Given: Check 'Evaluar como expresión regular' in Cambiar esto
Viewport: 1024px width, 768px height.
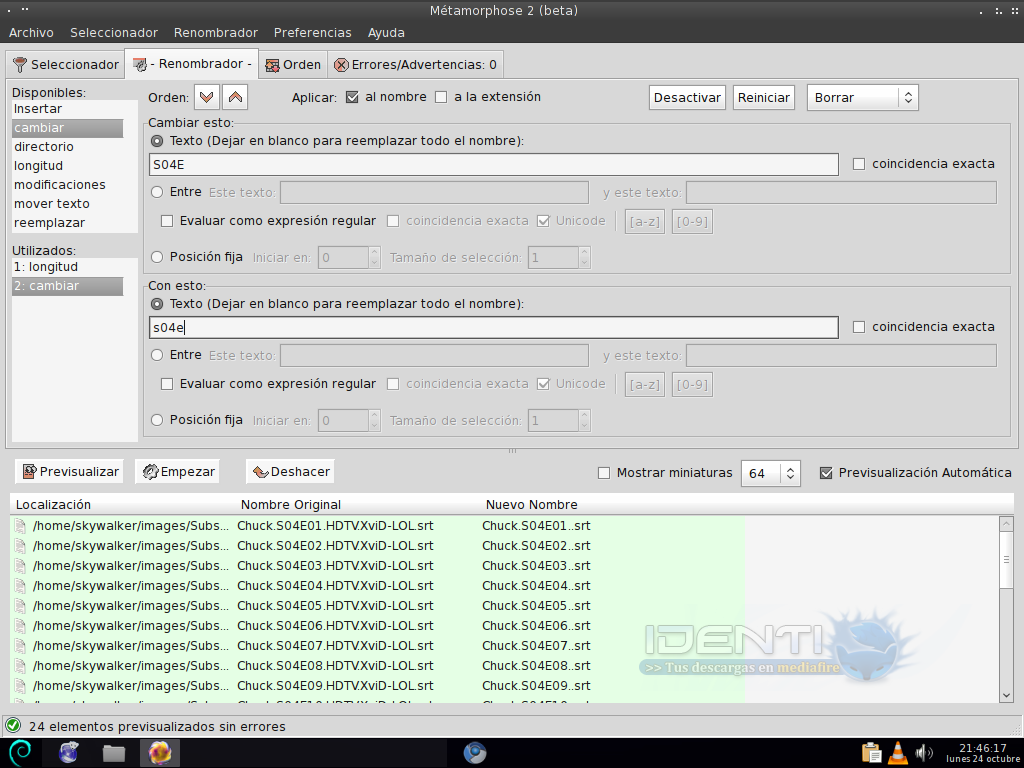Looking at the screenshot, I should (x=167, y=221).
